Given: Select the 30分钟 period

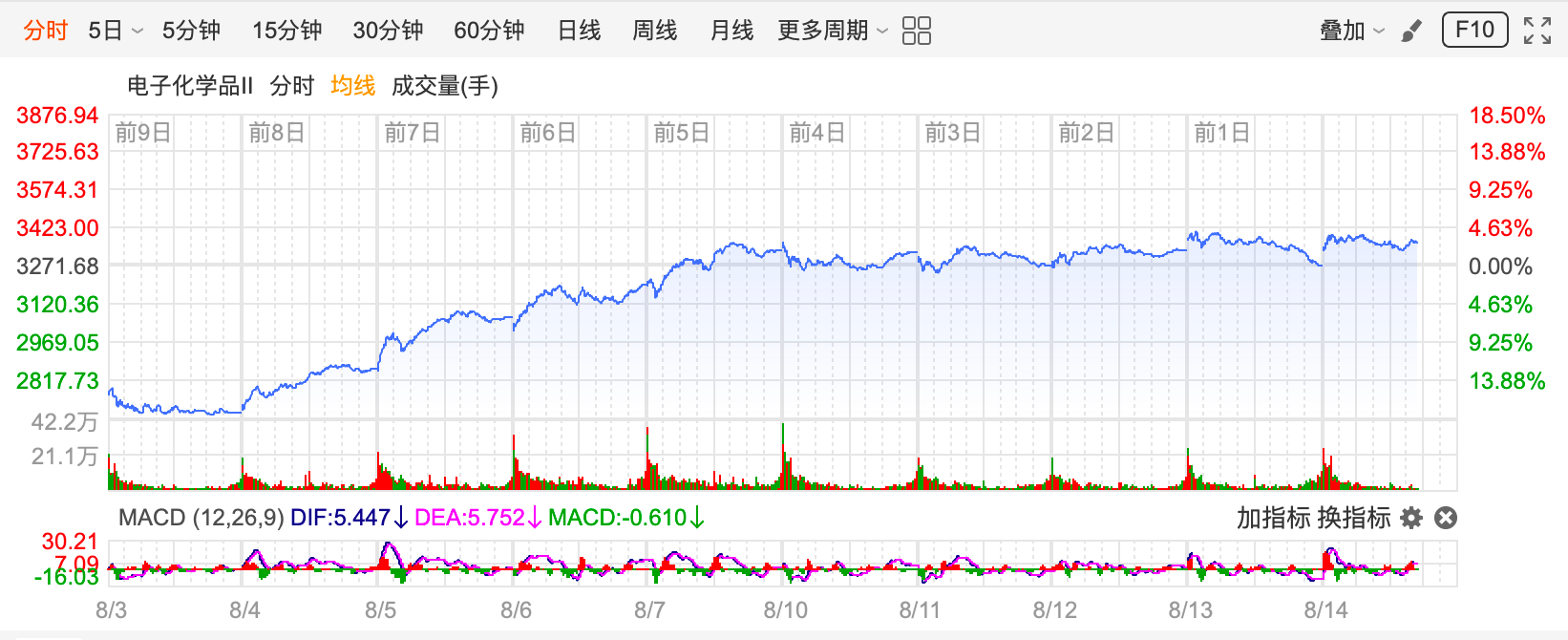Looking at the screenshot, I should click(388, 31).
